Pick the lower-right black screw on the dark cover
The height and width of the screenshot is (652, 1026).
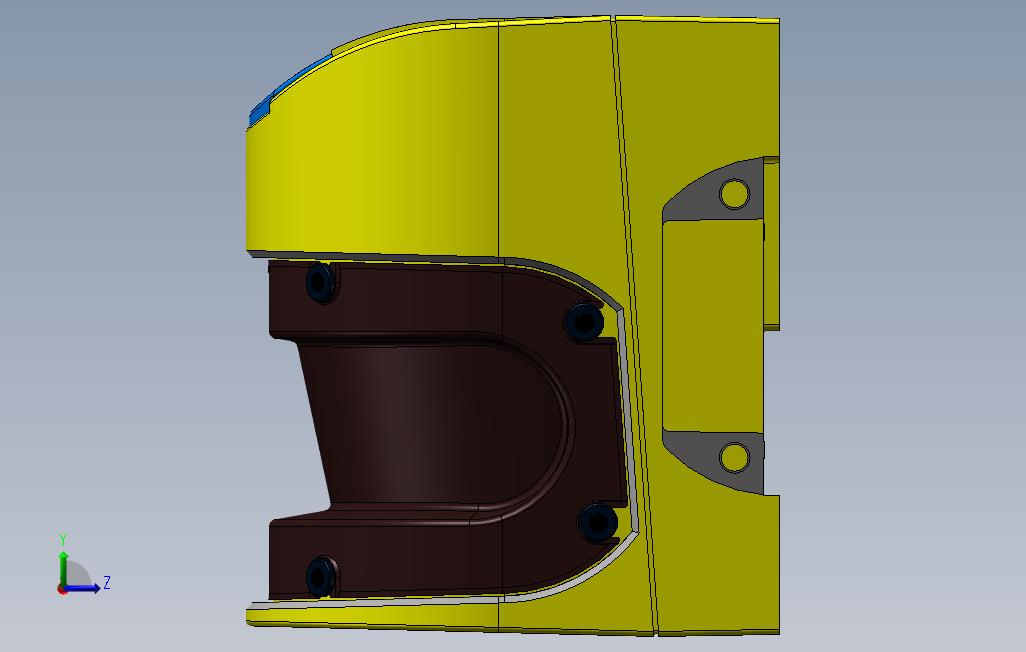(x=597, y=522)
